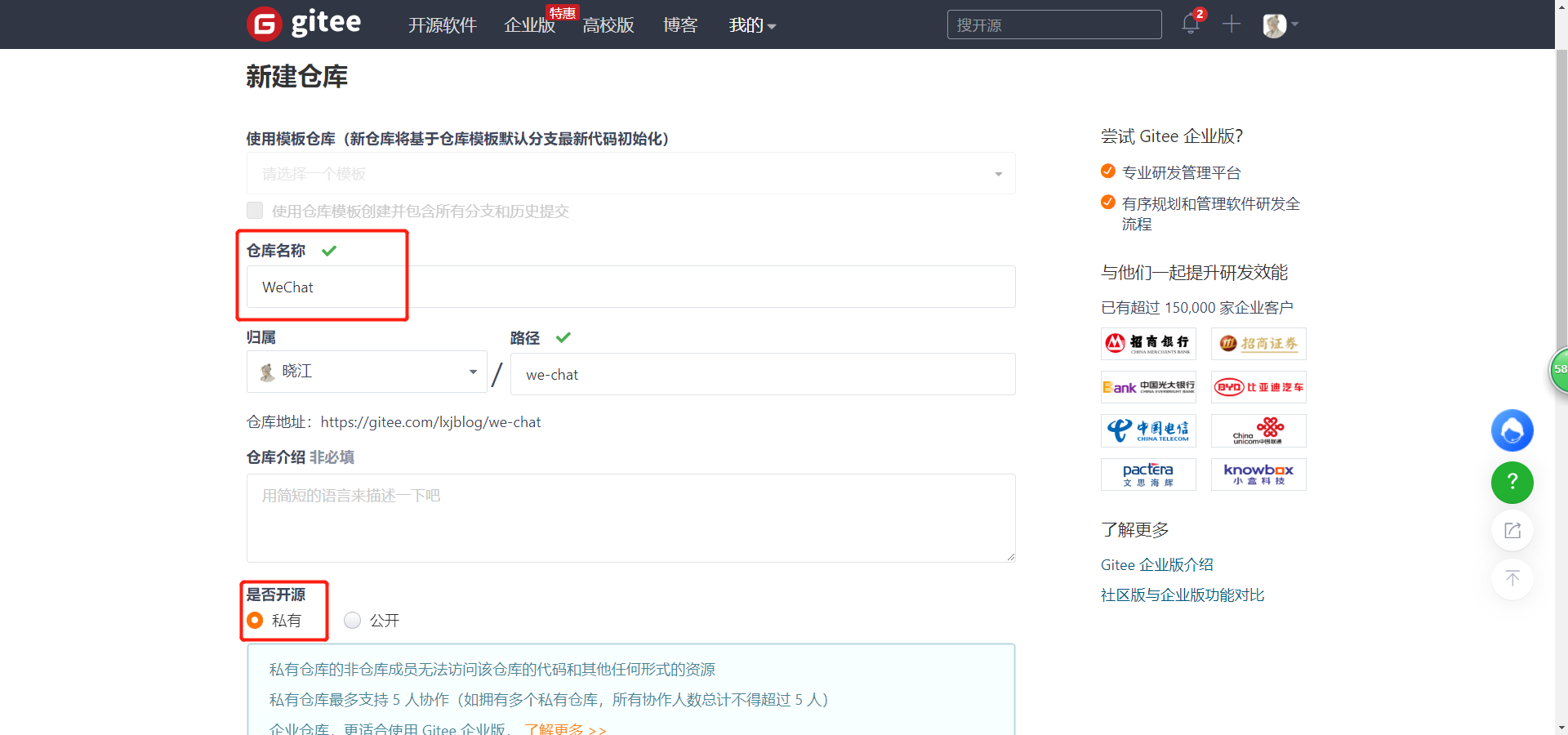Click the 中国光大银行 logo

(x=1148, y=387)
